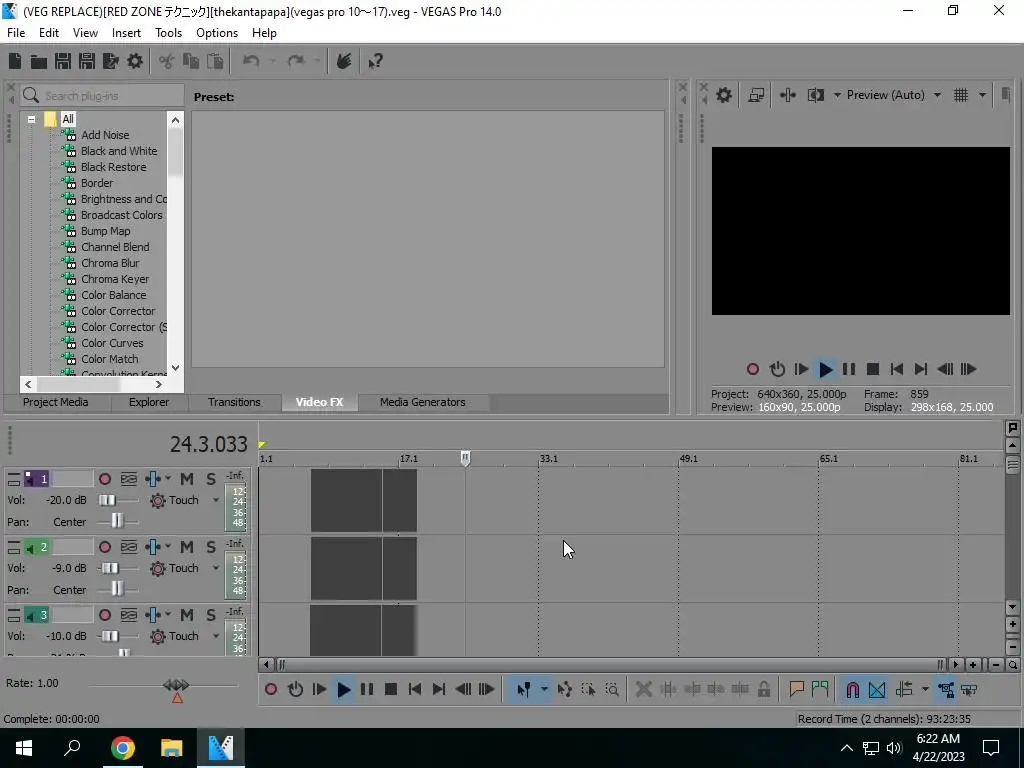Click the Save As floppy disk icon
The image size is (1024, 768).
click(87, 61)
